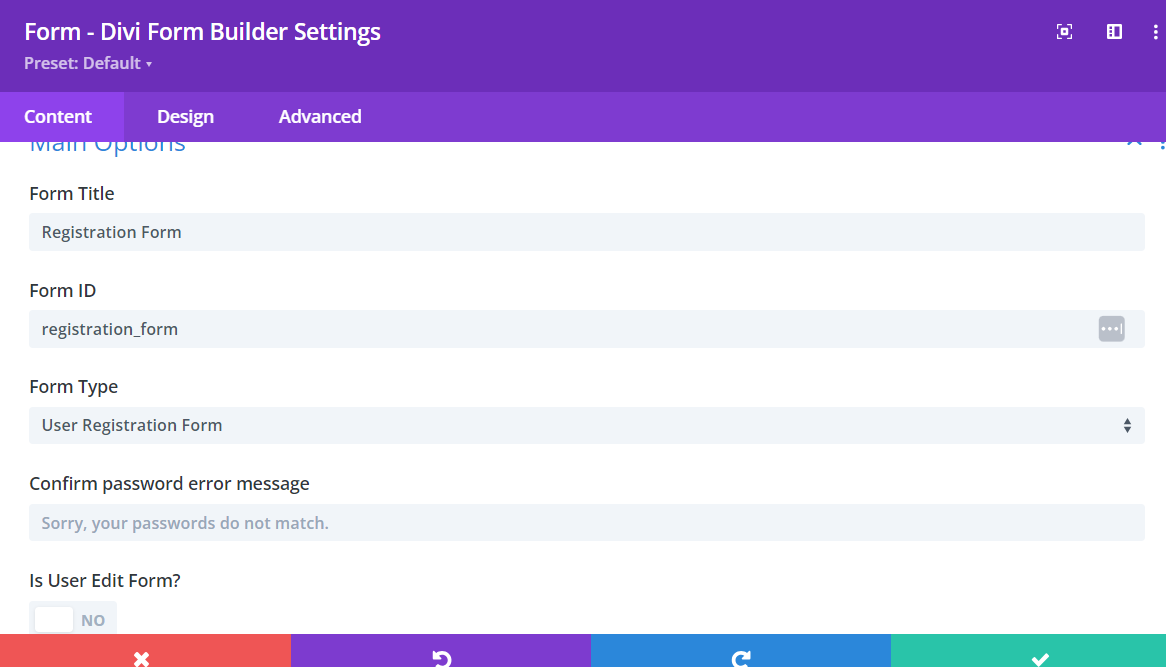Open the Advanced tab
Screen dimensions: 1166x667
coord(320,116)
